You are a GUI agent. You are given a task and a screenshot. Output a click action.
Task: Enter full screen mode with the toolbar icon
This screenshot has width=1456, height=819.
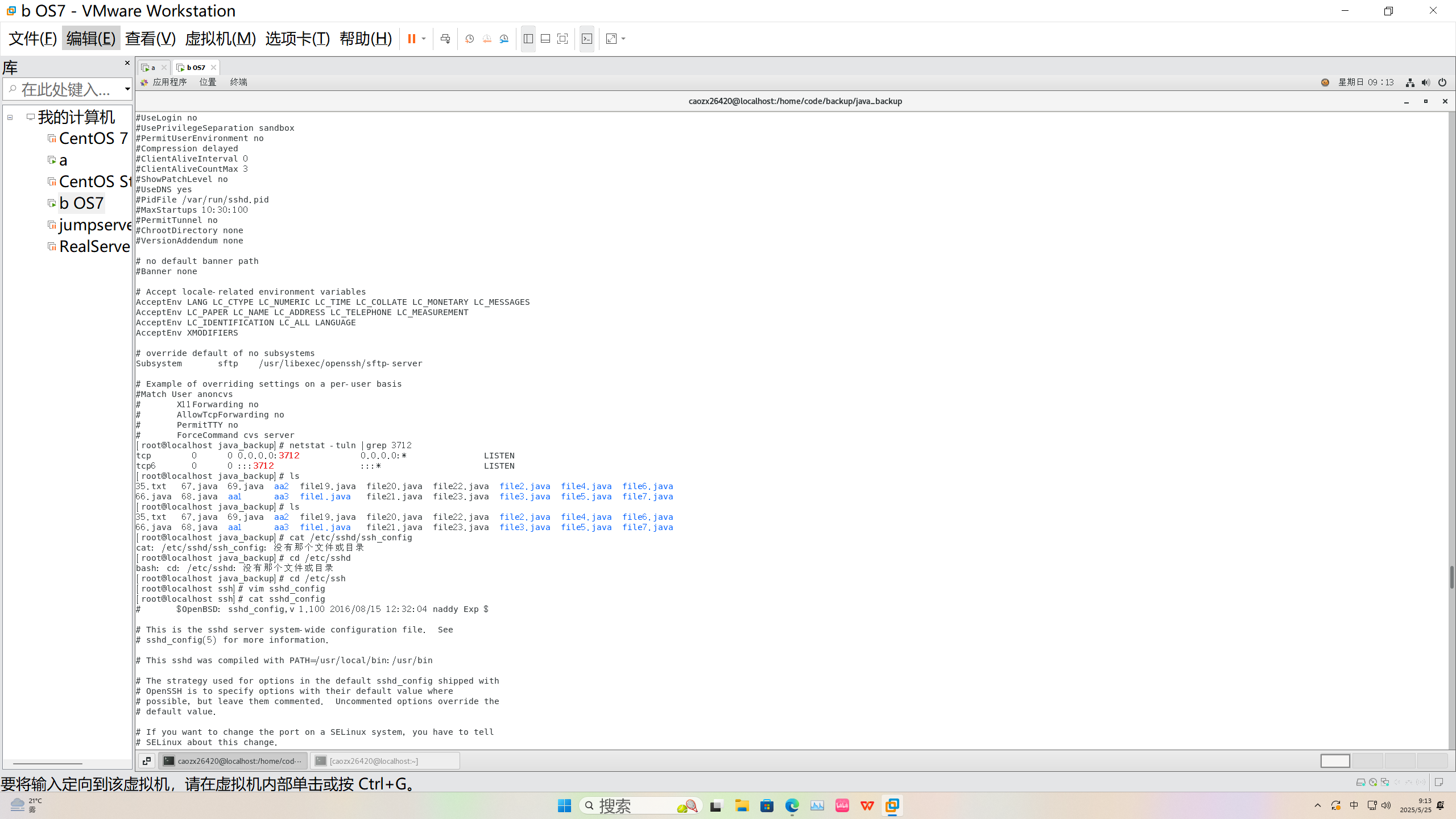click(x=562, y=39)
